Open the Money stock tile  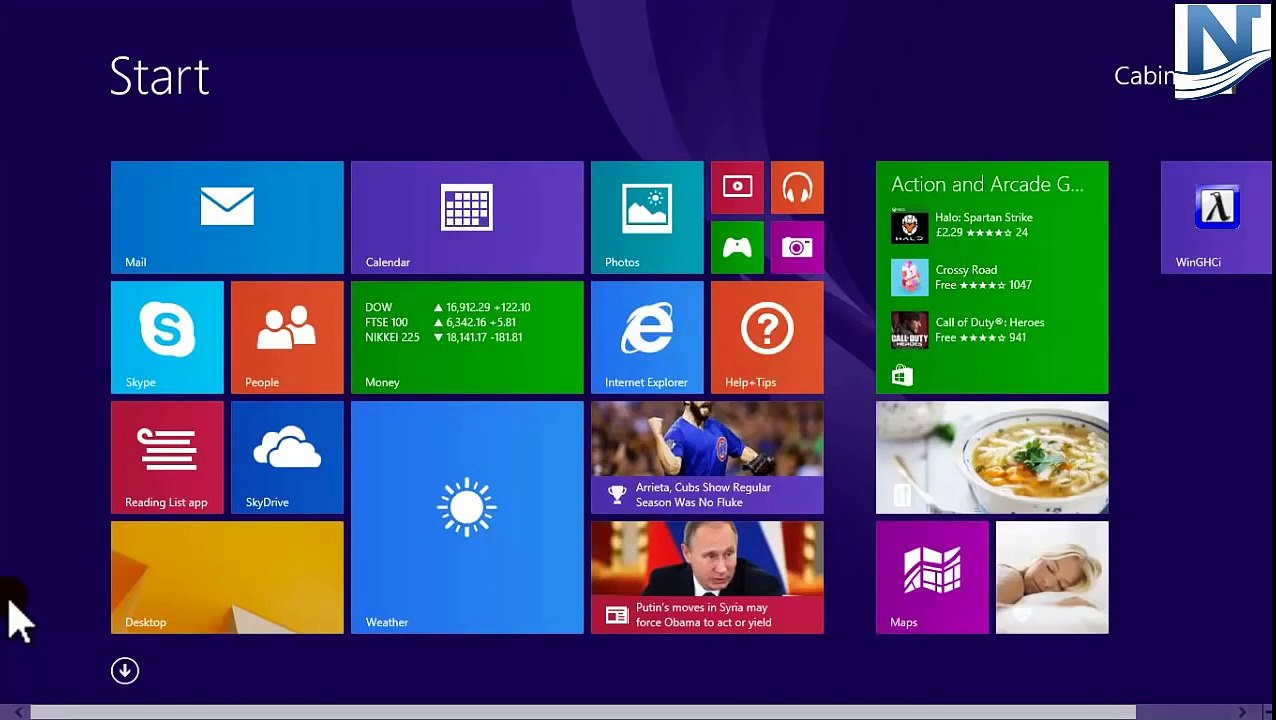[x=467, y=337]
